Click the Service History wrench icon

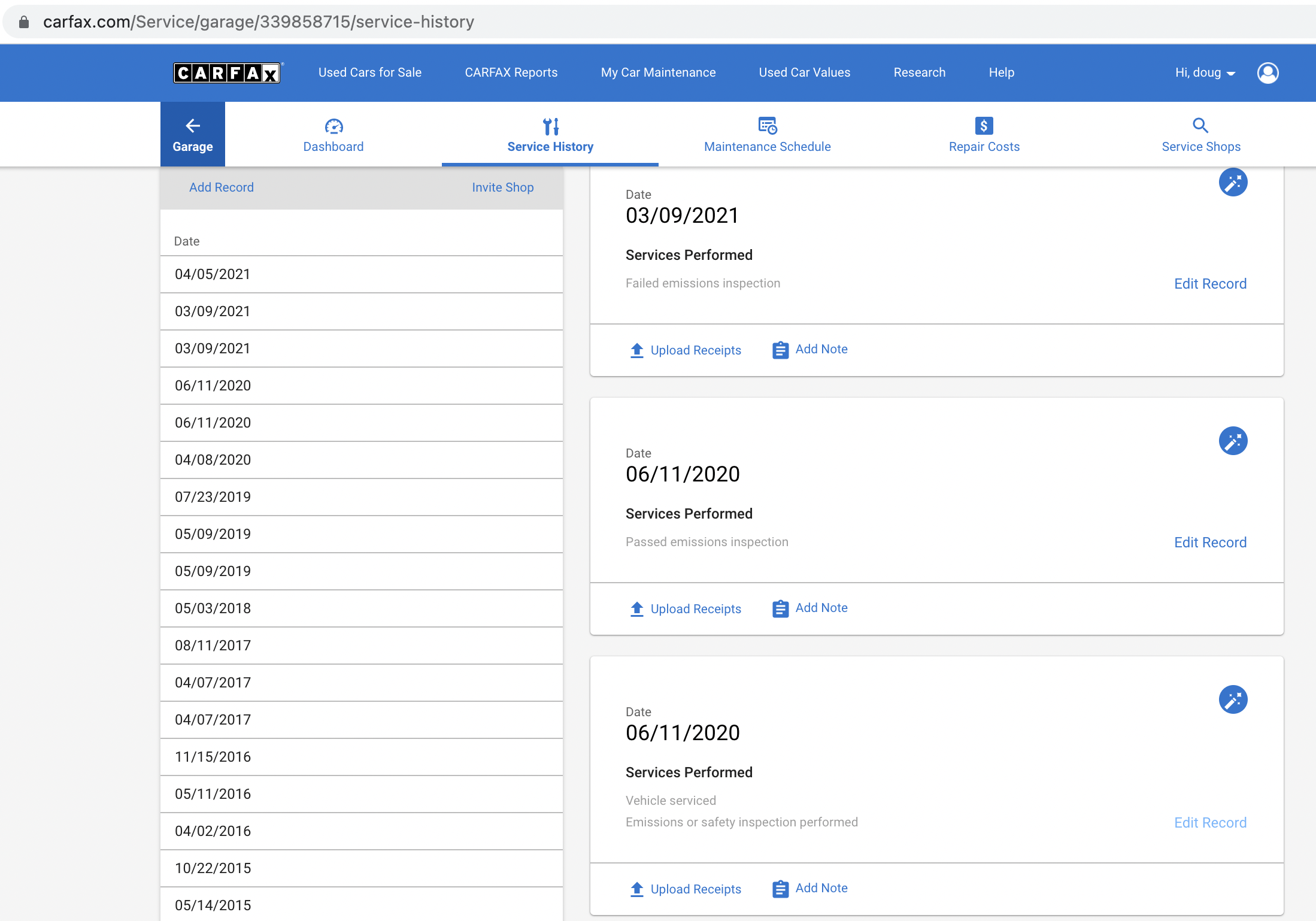(x=550, y=126)
